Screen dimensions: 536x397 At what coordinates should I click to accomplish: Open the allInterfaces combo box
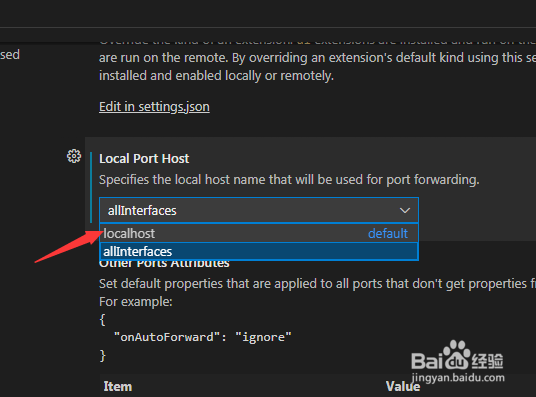pos(259,210)
